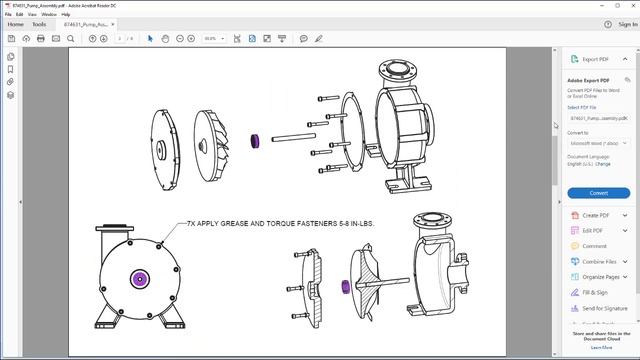640x360 pixels.
Task: Open the Comment tool
Action: (594, 246)
